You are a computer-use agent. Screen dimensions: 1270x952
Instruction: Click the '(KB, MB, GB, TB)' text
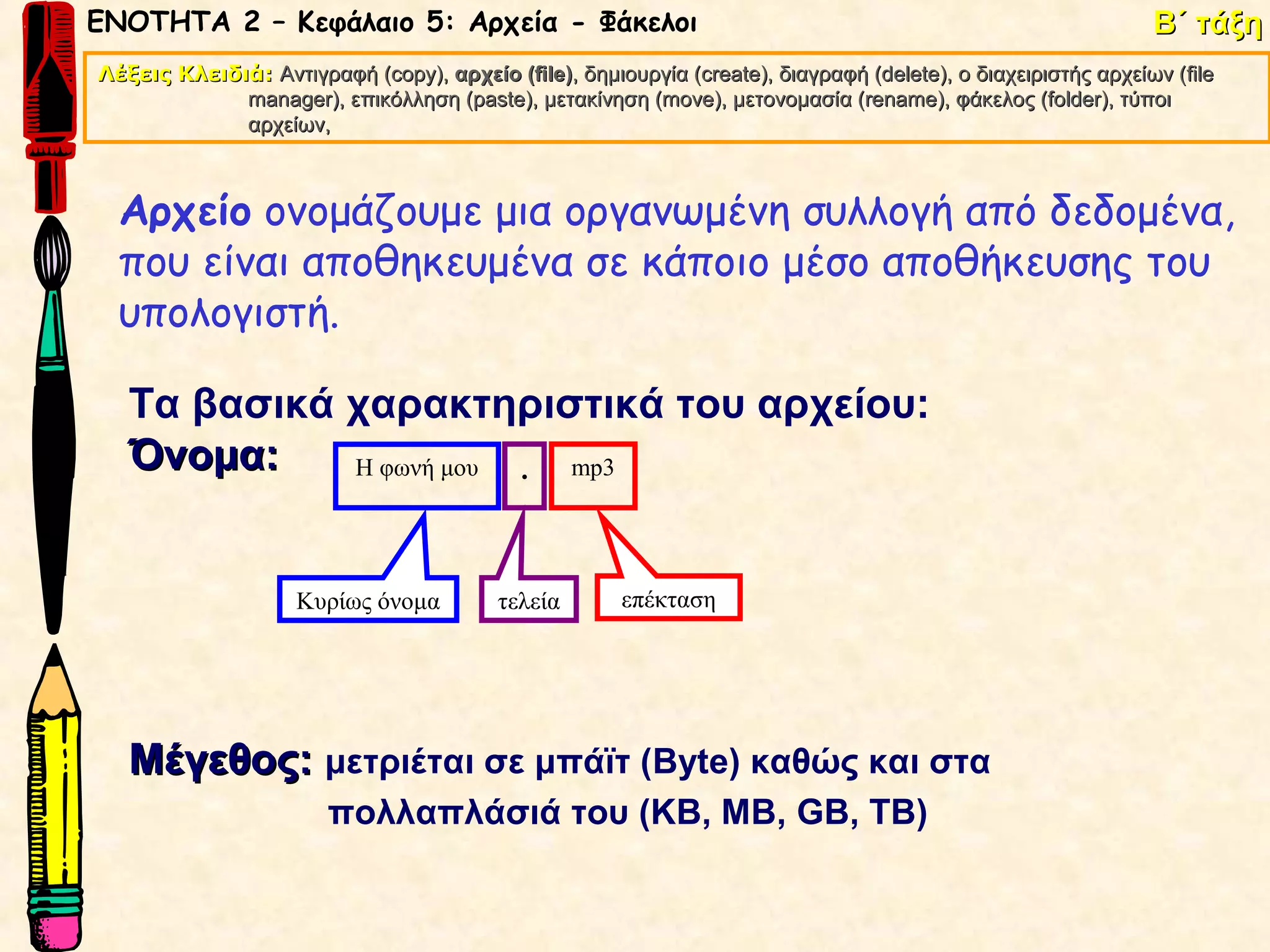[783, 812]
